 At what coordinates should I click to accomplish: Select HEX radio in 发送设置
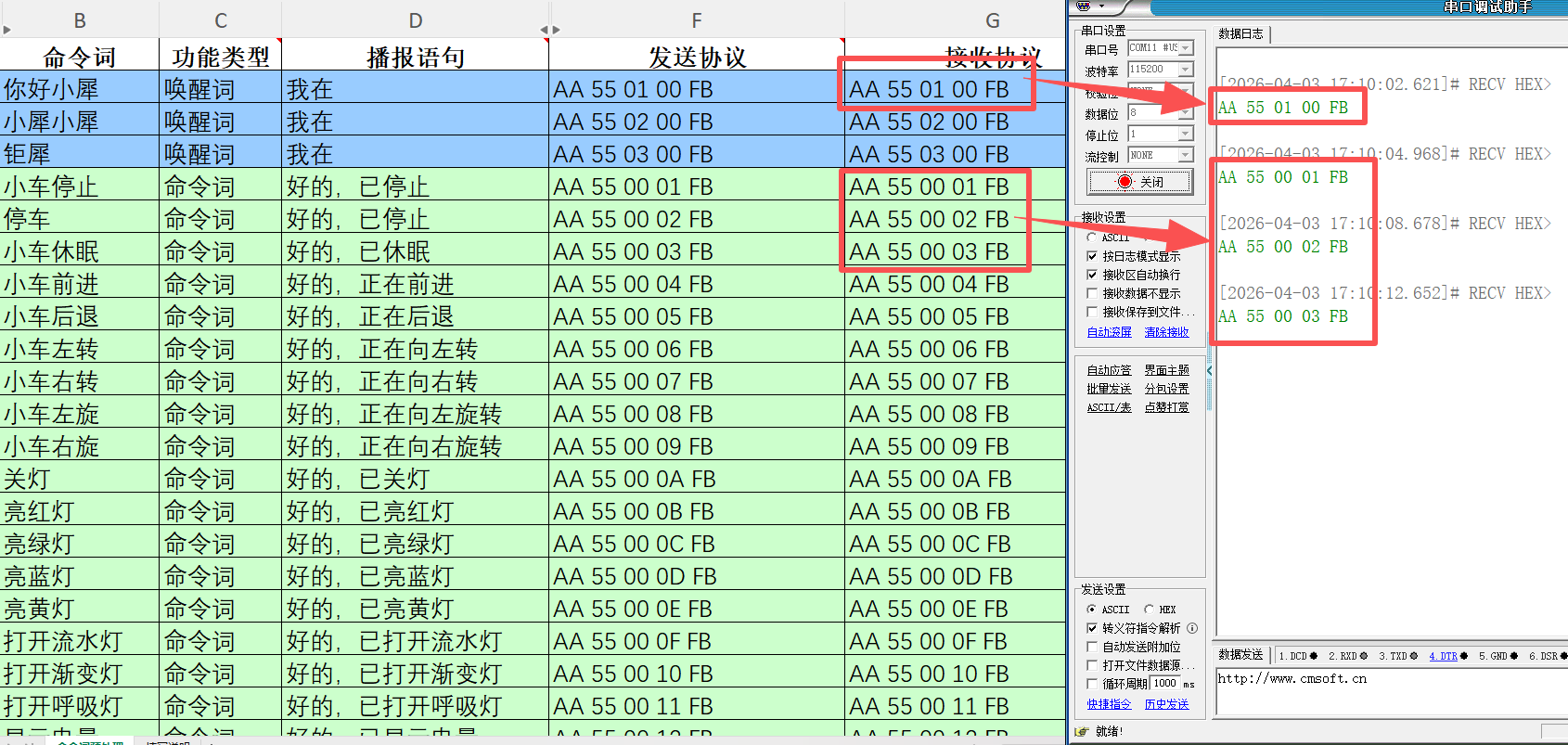tap(1149, 610)
